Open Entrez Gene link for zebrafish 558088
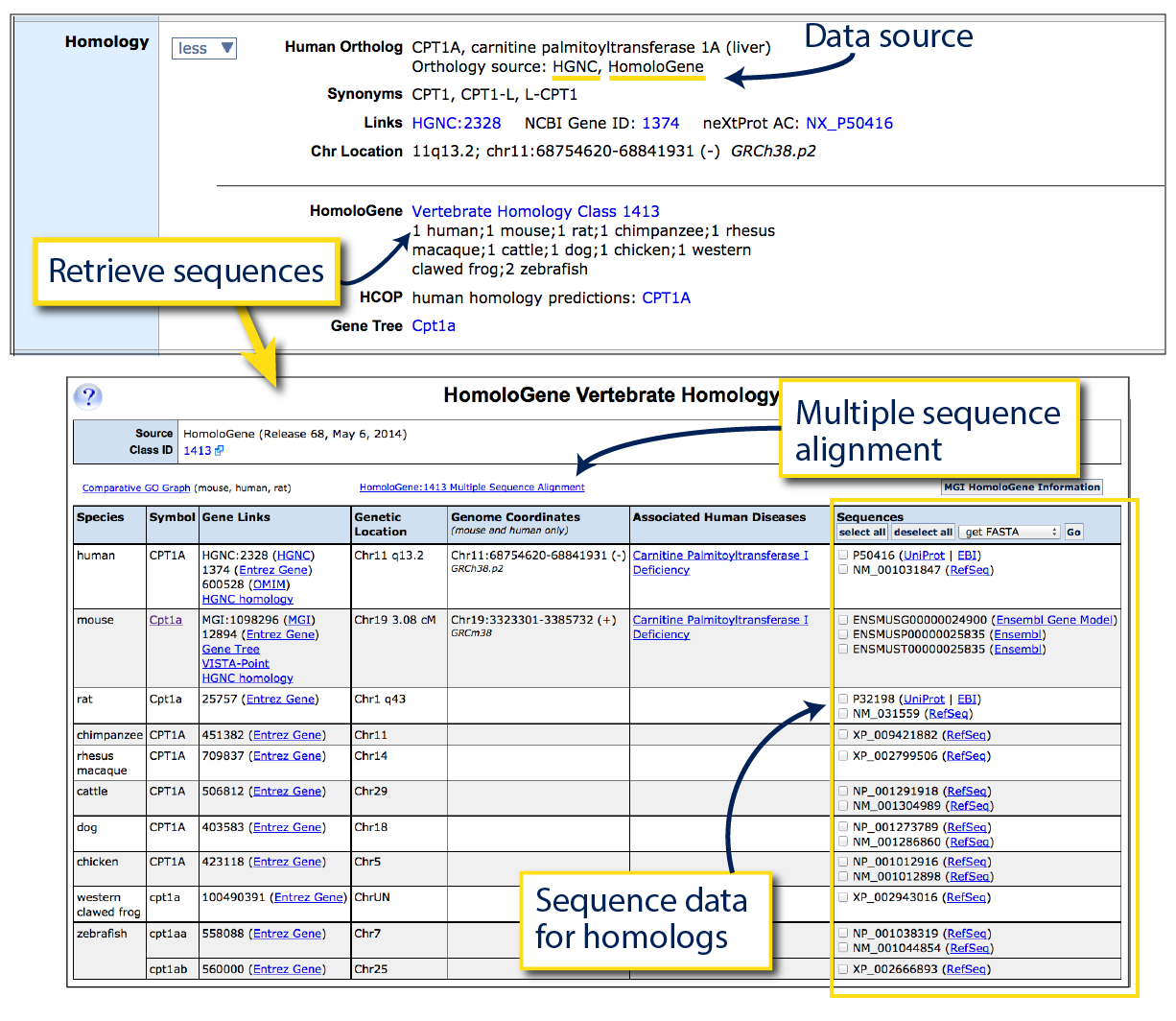The image size is (1176, 1021). tap(288, 933)
